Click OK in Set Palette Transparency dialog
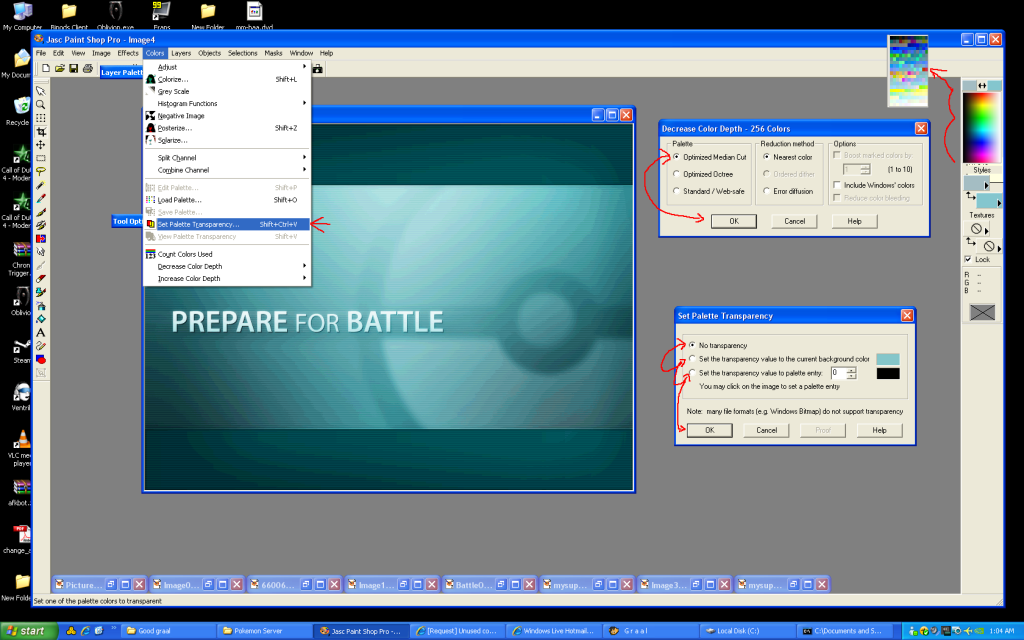Viewport: 1024px width, 640px height. 710,430
